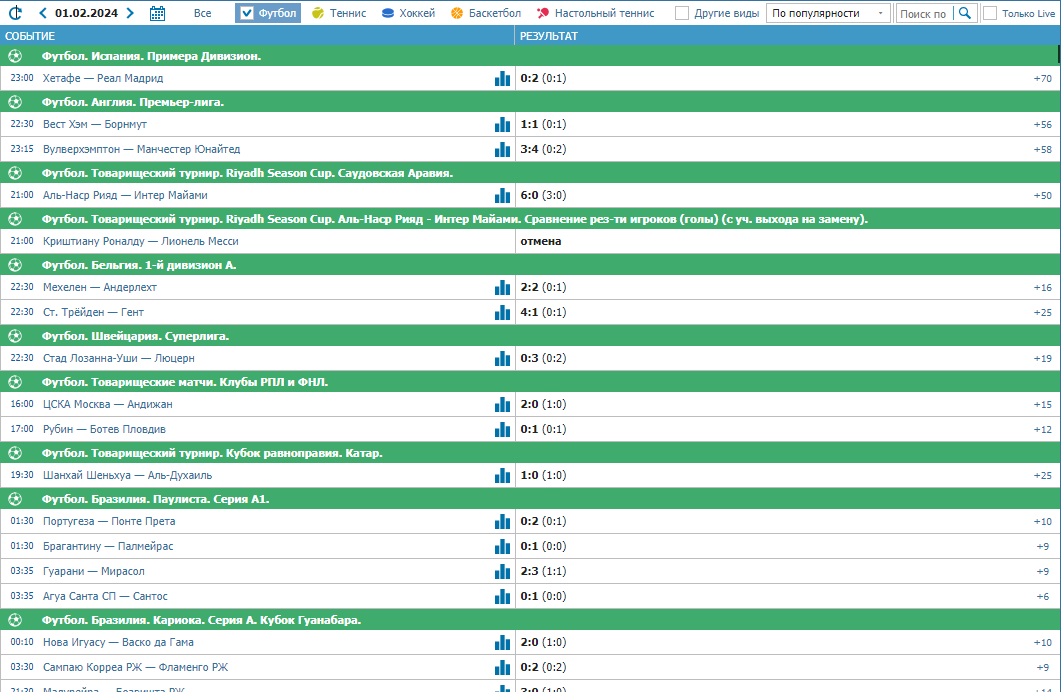Collapse the Англия. Премьер-лига section
The width and height of the screenshot is (1061, 692).
coord(530,102)
